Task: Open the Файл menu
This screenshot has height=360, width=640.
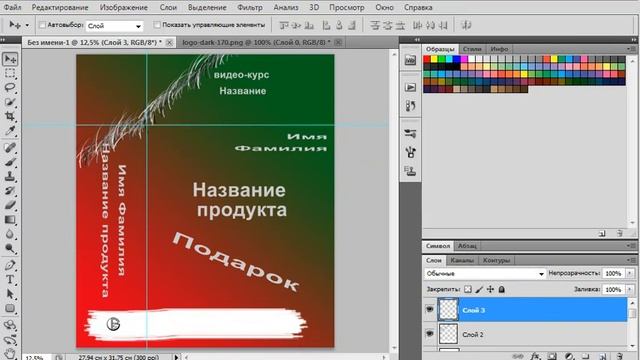Action: point(13,7)
